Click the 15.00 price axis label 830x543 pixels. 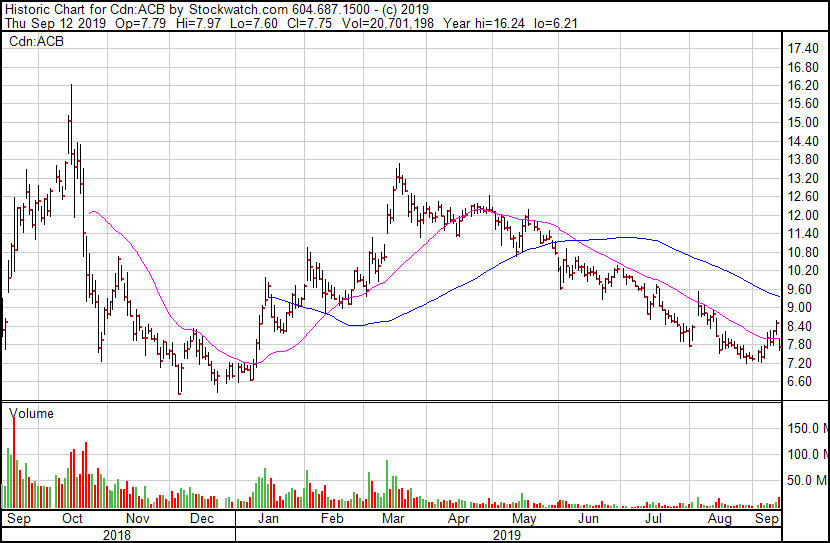click(x=803, y=122)
